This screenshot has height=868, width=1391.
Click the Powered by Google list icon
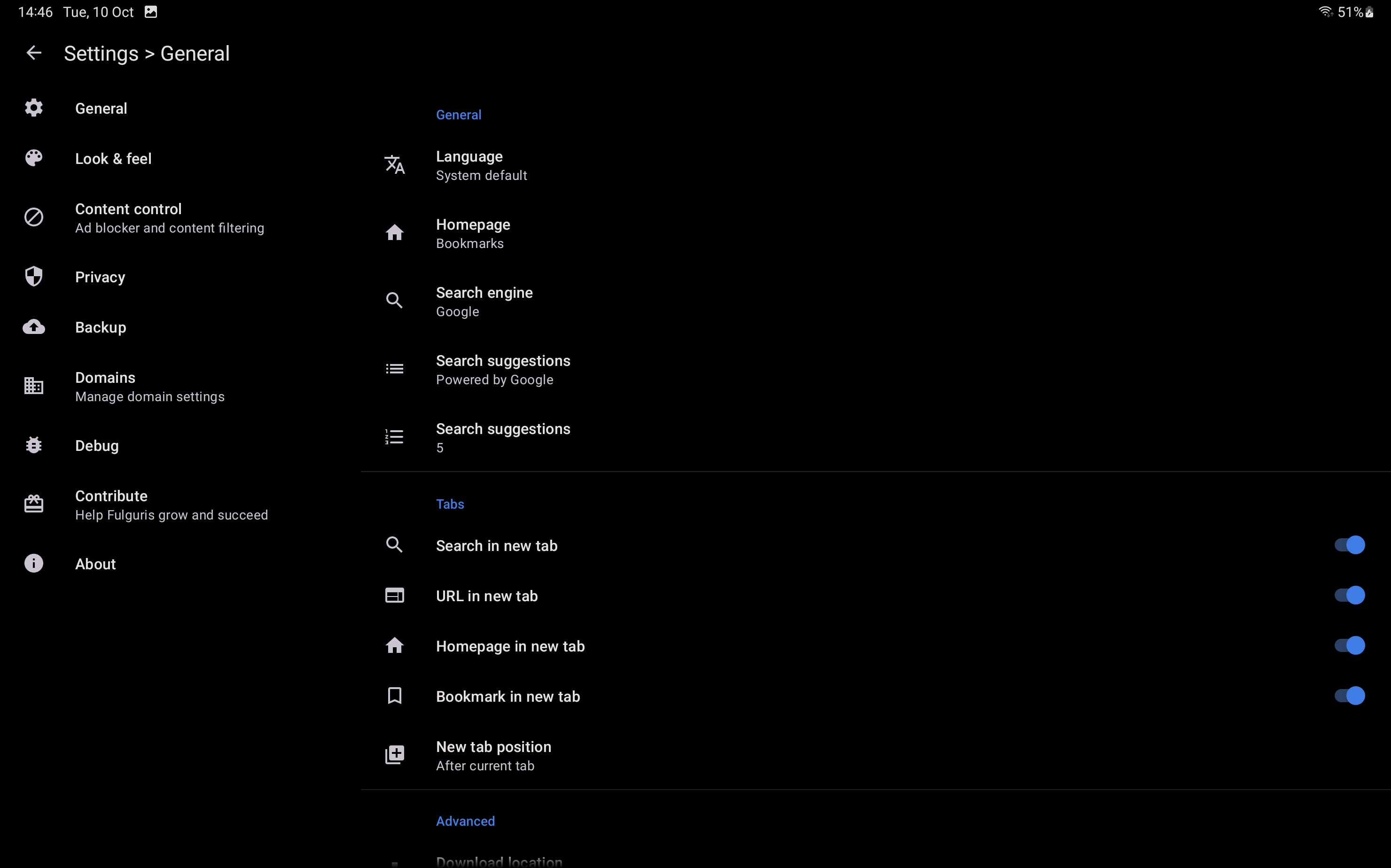[395, 369]
